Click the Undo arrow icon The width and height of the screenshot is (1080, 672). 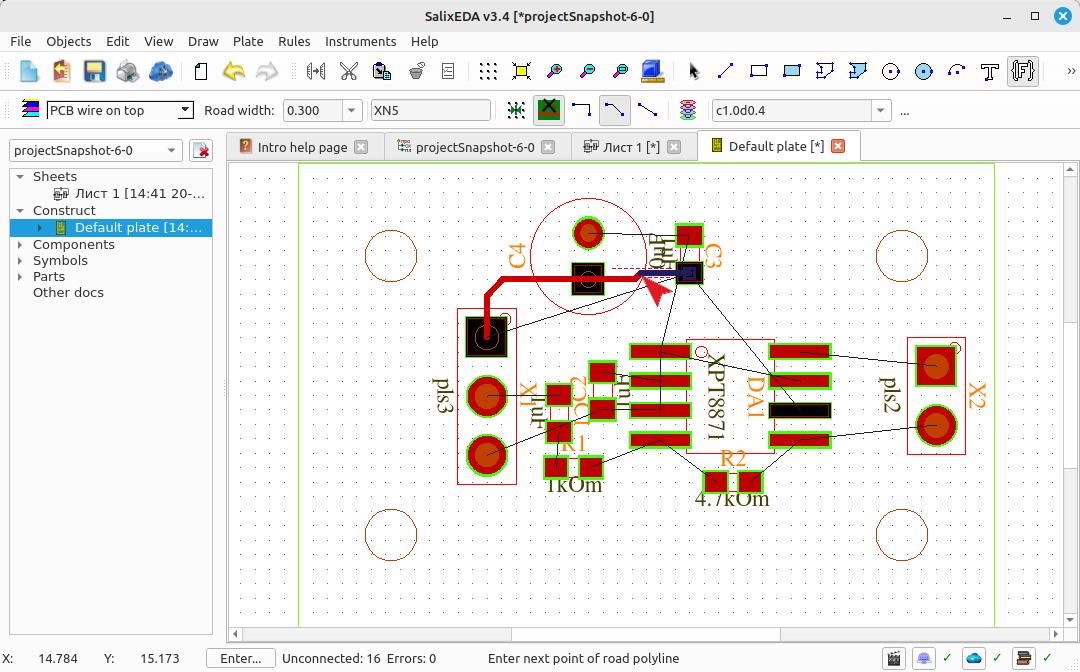click(x=234, y=71)
